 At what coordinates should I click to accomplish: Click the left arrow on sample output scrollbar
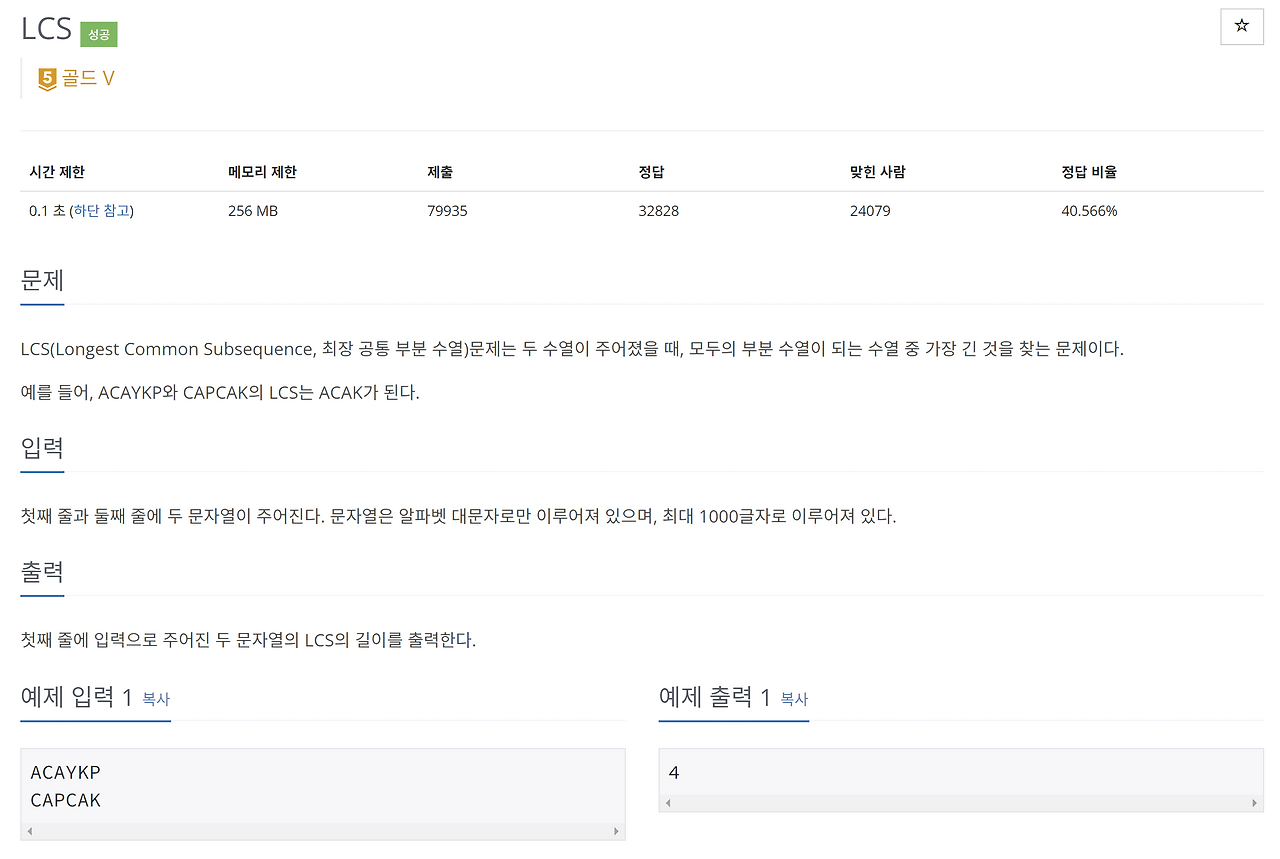(668, 802)
